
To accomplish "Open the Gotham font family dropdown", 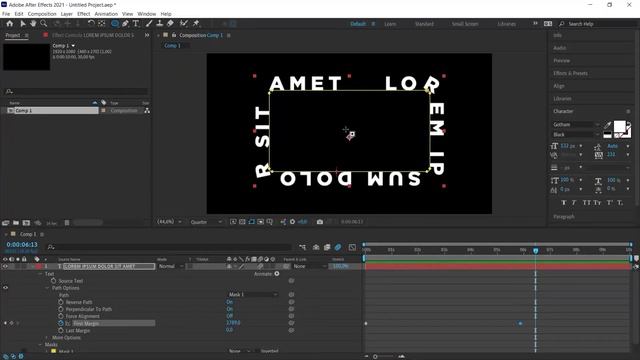I will point(576,124).
